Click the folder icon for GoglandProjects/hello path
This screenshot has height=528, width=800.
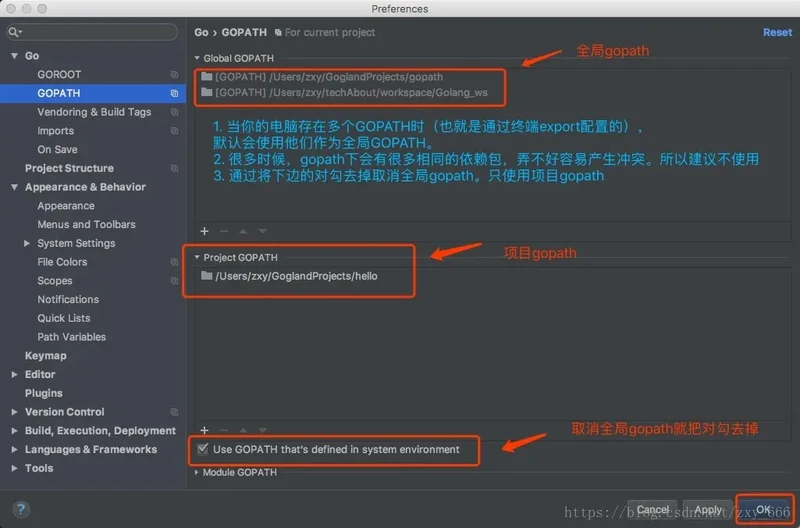tap(206, 276)
